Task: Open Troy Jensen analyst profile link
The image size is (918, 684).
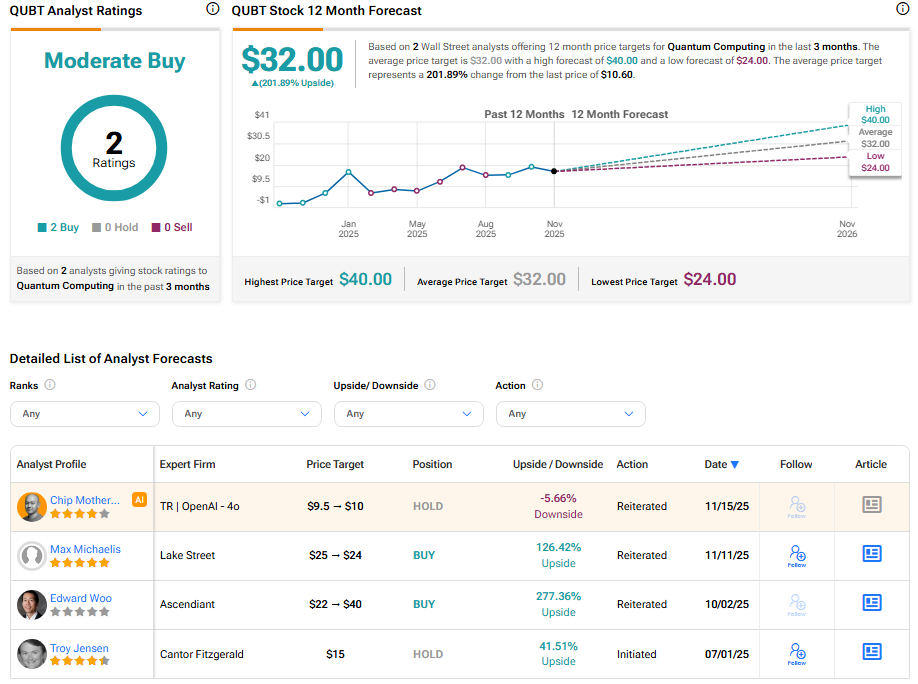Action: coord(80,648)
